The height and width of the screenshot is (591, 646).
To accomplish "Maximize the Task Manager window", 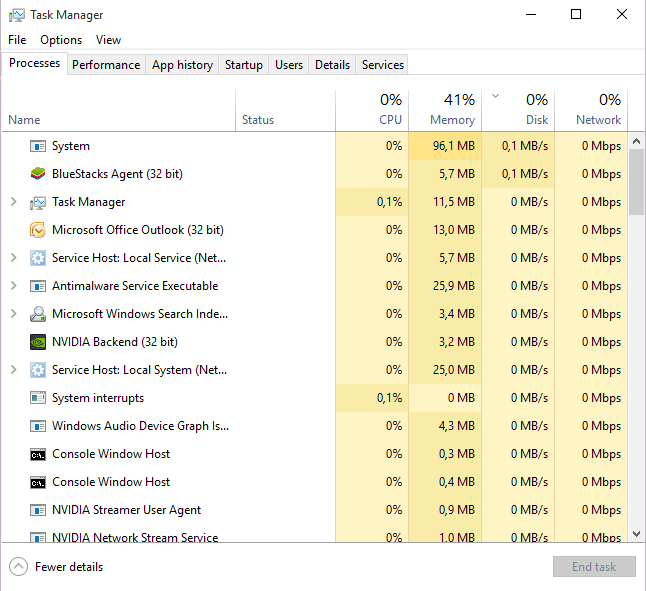I will 576,14.
